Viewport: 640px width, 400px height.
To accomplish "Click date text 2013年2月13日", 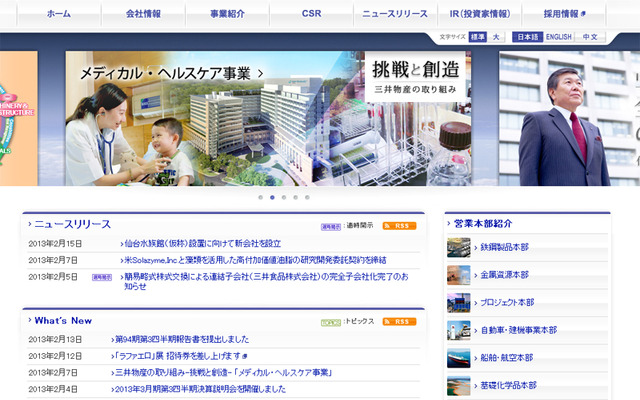I will [x=55, y=339].
